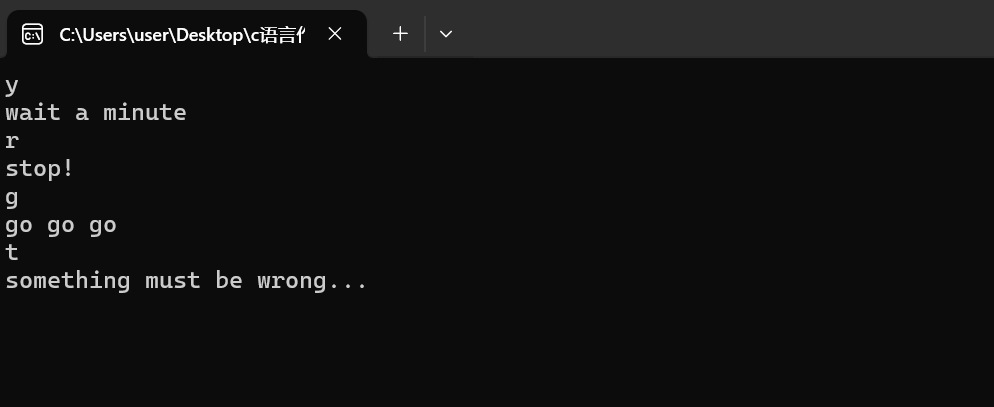Click the 't' input line
994x407 pixels.
12,252
